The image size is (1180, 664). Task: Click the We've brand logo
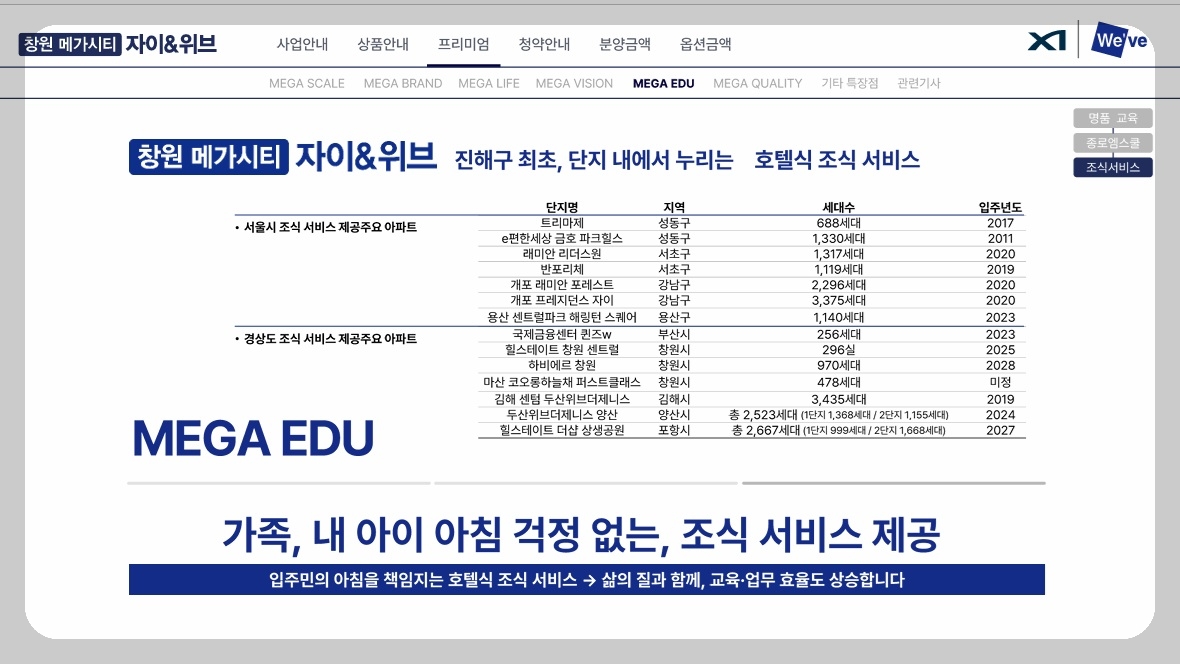[x=1120, y=40]
